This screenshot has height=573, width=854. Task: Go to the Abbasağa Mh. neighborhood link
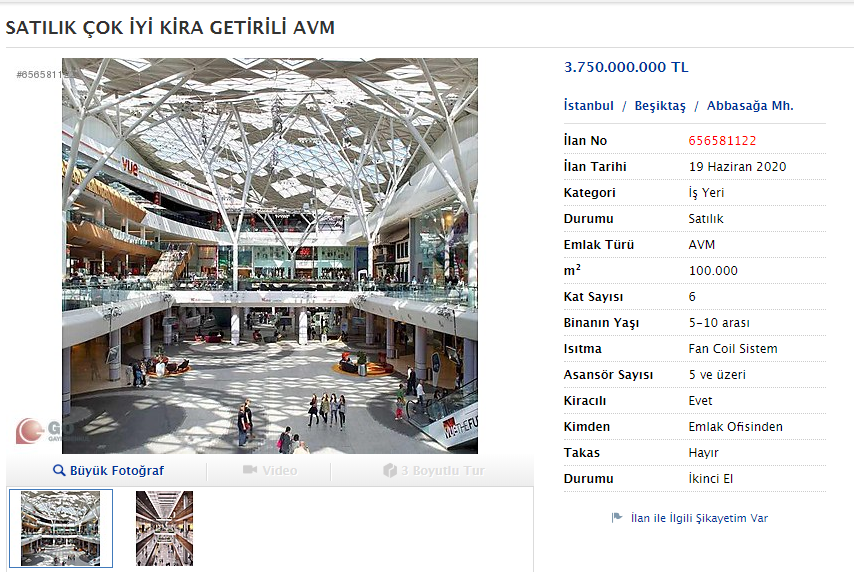(x=750, y=106)
